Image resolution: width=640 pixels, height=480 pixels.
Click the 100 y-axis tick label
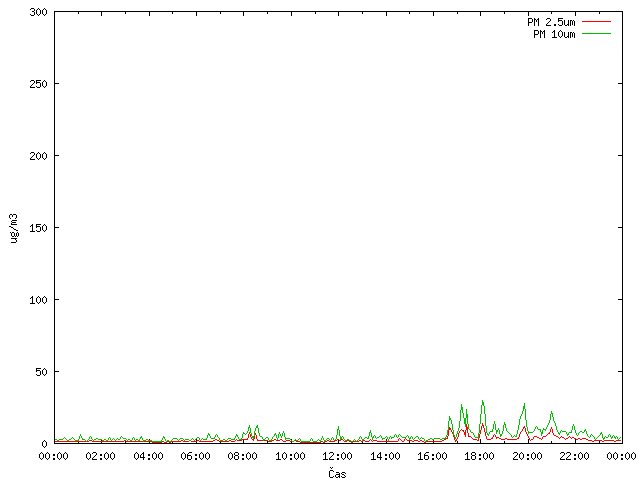38,300
